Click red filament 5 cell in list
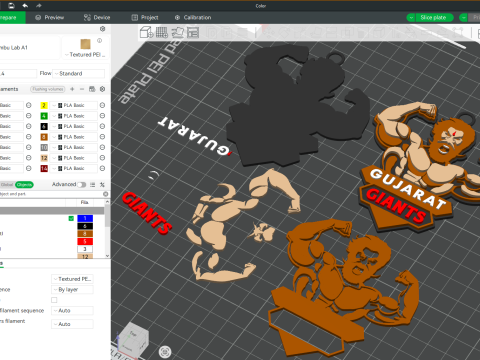480x360 pixels. coord(85,241)
